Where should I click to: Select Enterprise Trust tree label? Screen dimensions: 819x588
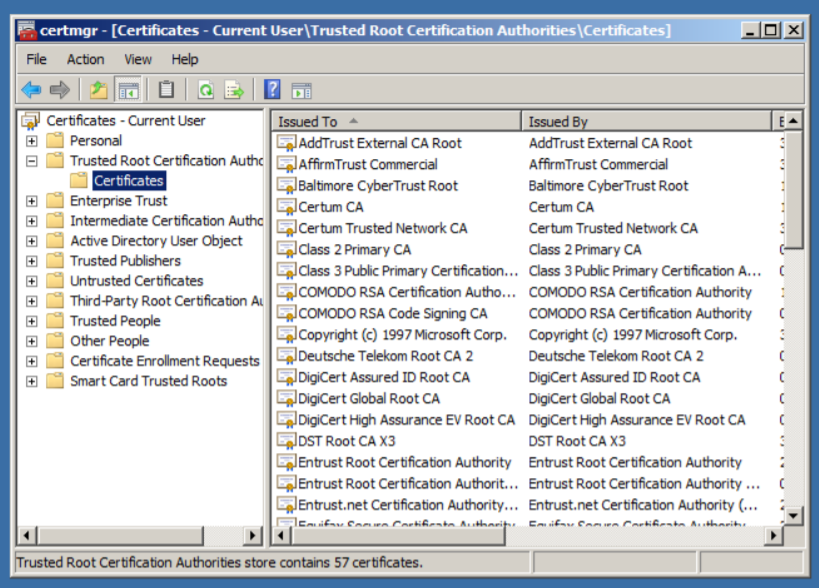pos(119,201)
